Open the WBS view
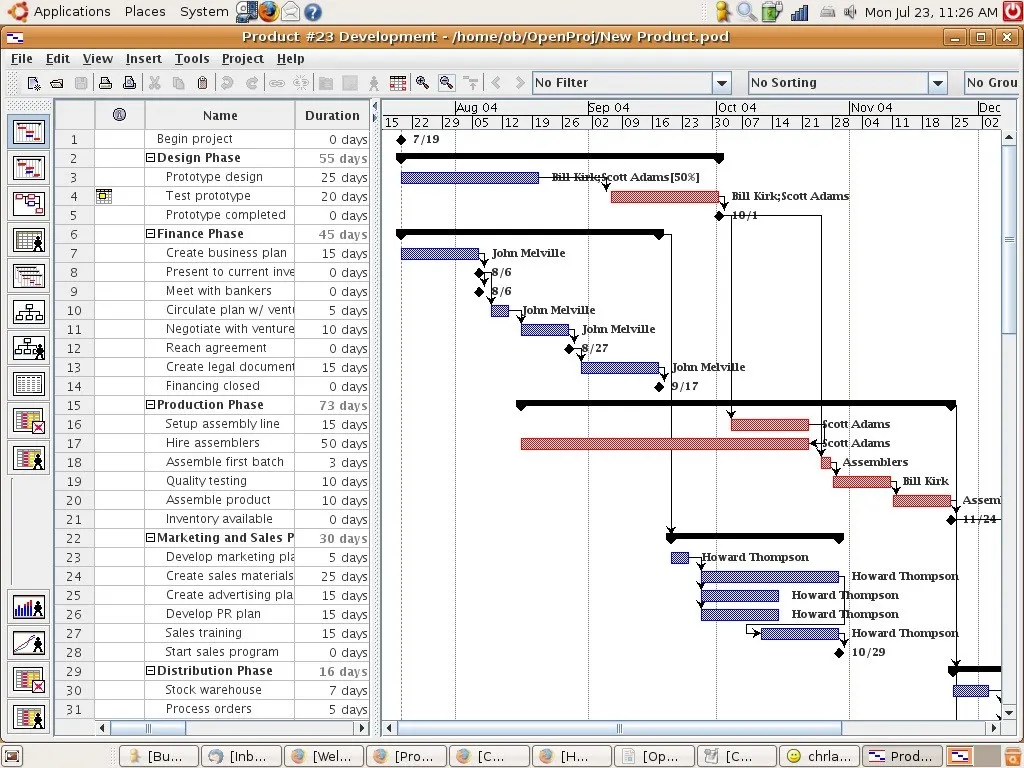Viewport: 1024px width, 768px height. (29, 311)
